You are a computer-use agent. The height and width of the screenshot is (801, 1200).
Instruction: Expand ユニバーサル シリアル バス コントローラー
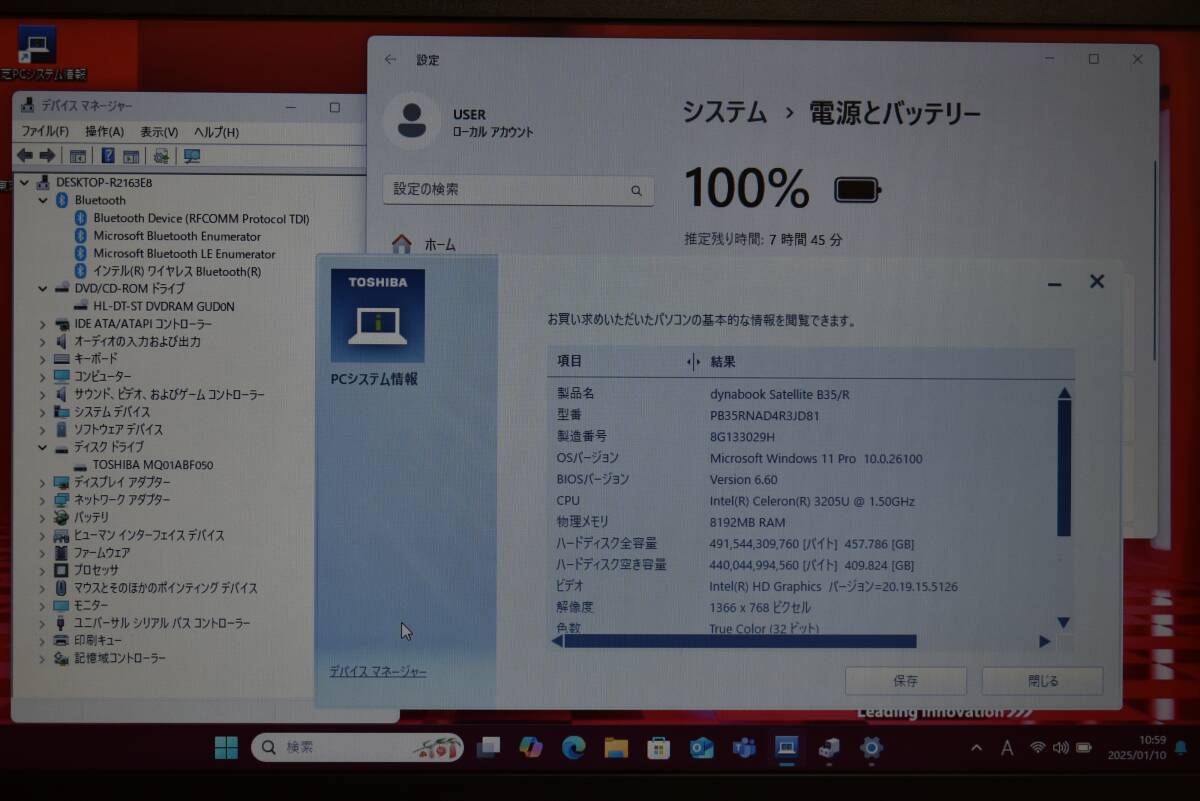[42, 623]
